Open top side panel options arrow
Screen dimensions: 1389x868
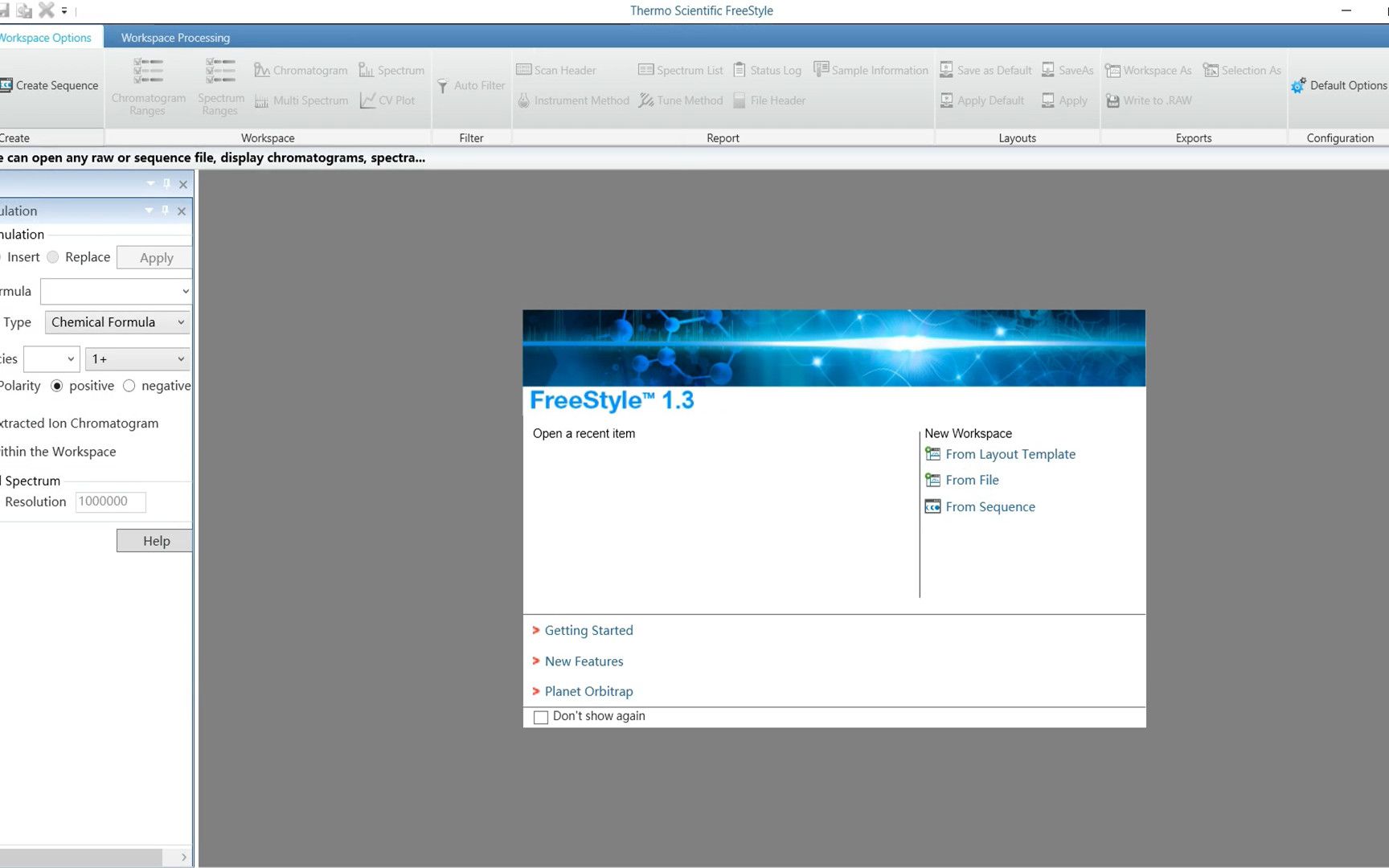(x=150, y=184)
